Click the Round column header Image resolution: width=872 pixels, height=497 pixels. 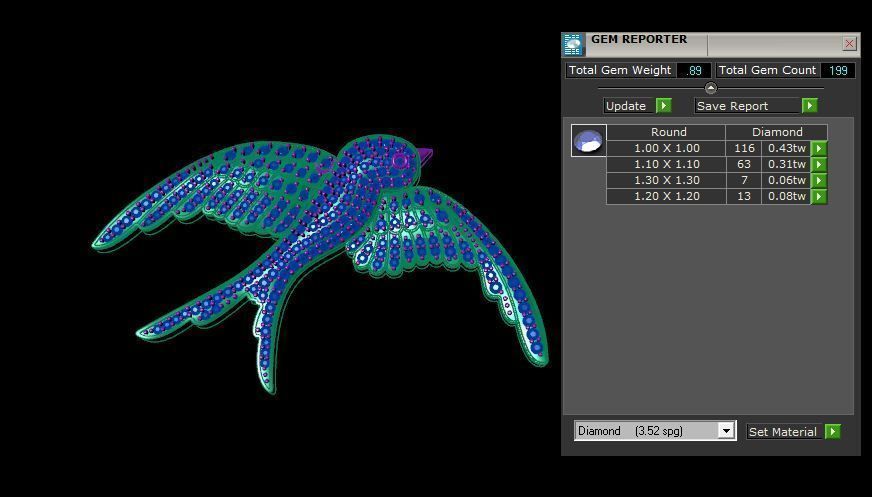click(666, 132)
